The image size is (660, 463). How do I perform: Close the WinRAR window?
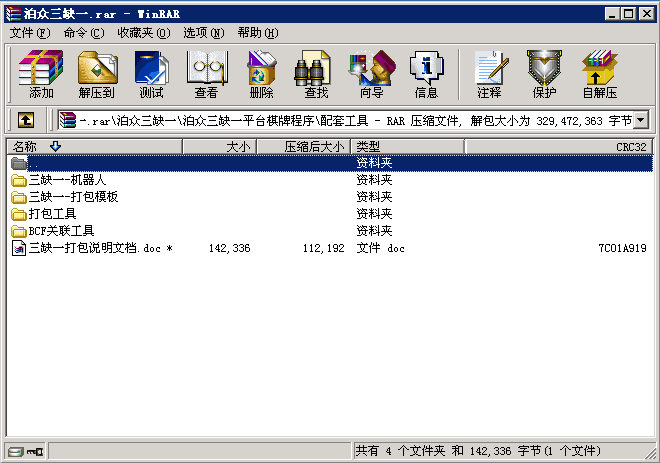(647, 14)
